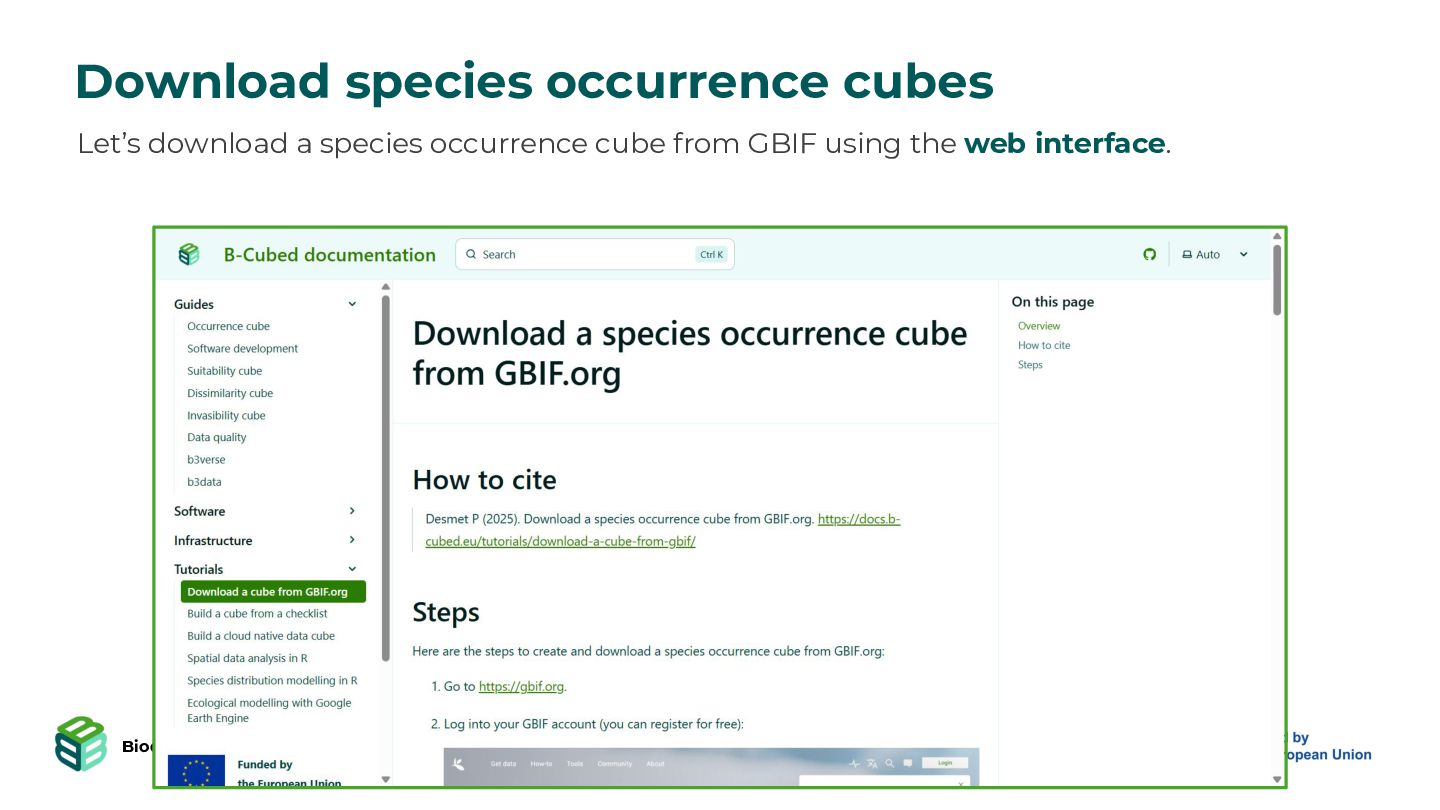Open the b3verse guide
1440x810 pixels.
click(x=206, y=459)
